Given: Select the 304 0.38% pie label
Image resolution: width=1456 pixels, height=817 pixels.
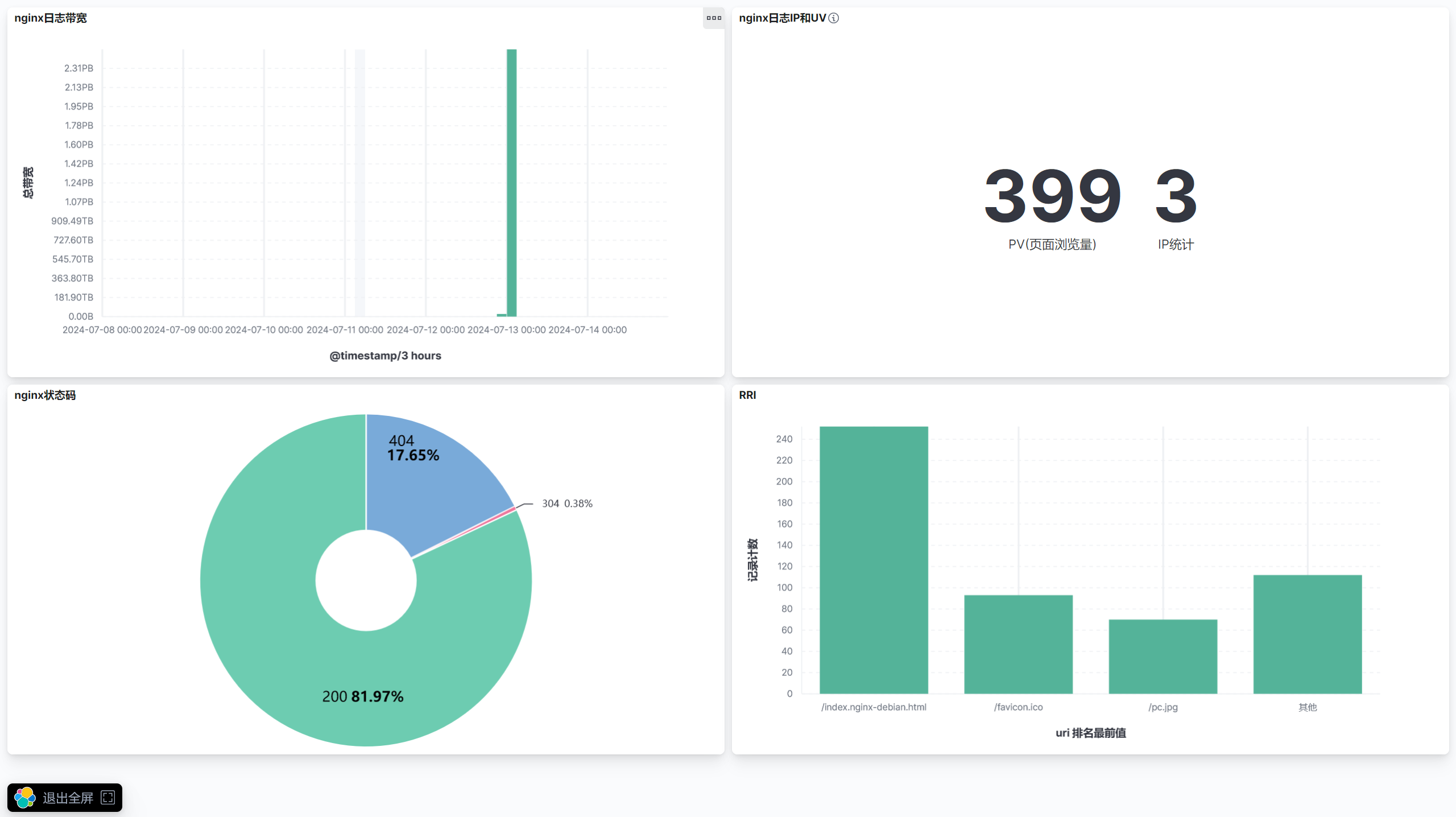Looking at the screenshot, I should click(566, 504).
